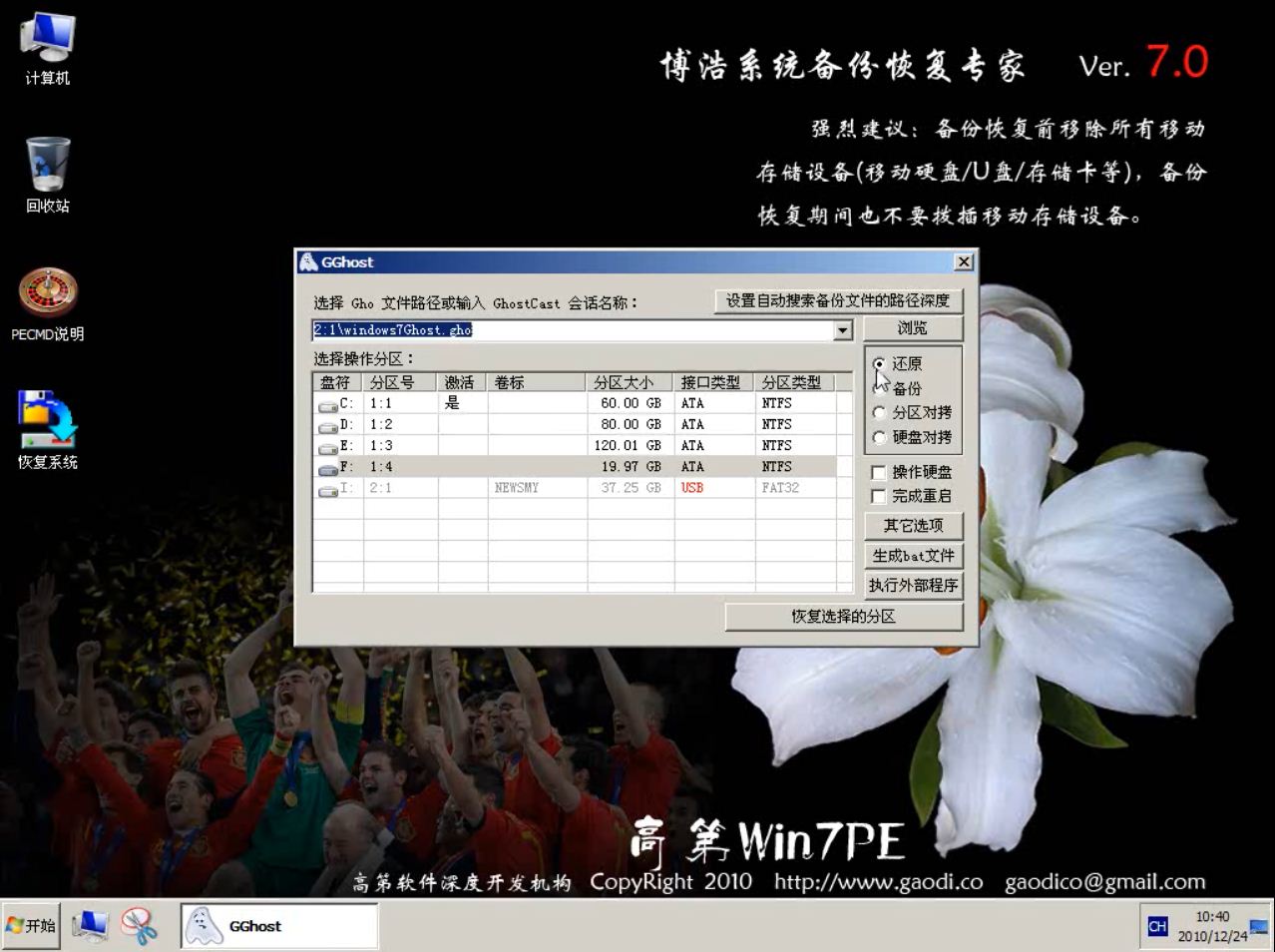Open the 回收站 recycle bin icon

tap(47, 176)
